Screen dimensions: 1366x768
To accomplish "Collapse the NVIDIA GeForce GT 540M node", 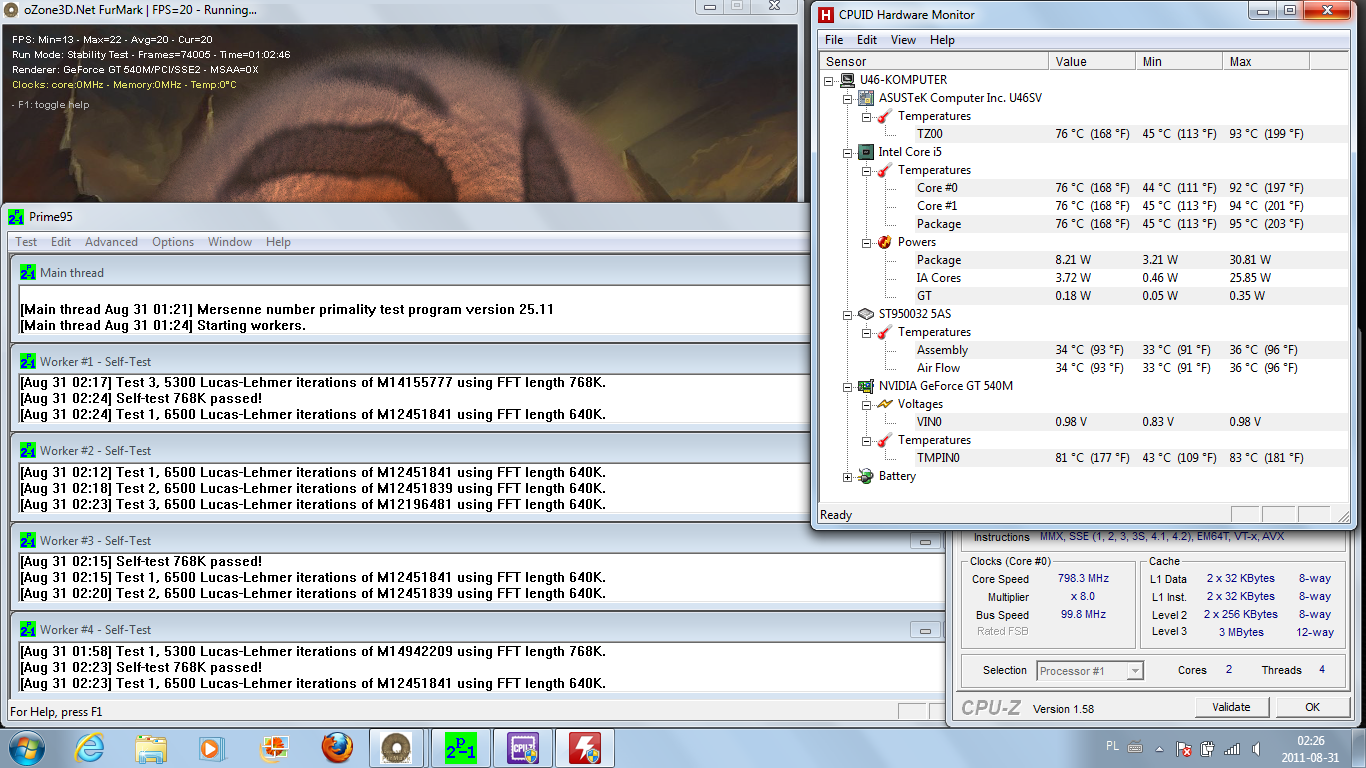I will pos(848,386).
